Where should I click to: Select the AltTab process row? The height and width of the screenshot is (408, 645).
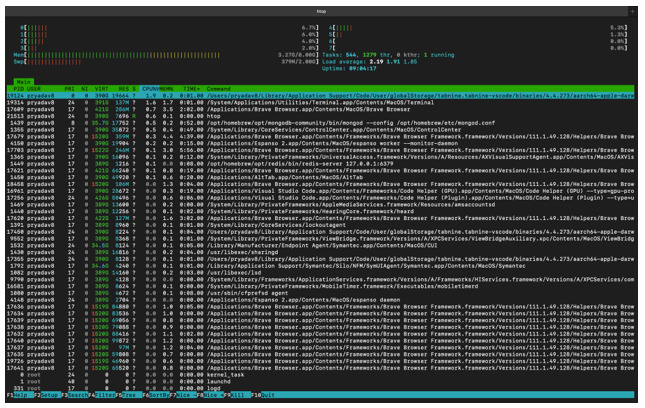(x=320, y=177)
